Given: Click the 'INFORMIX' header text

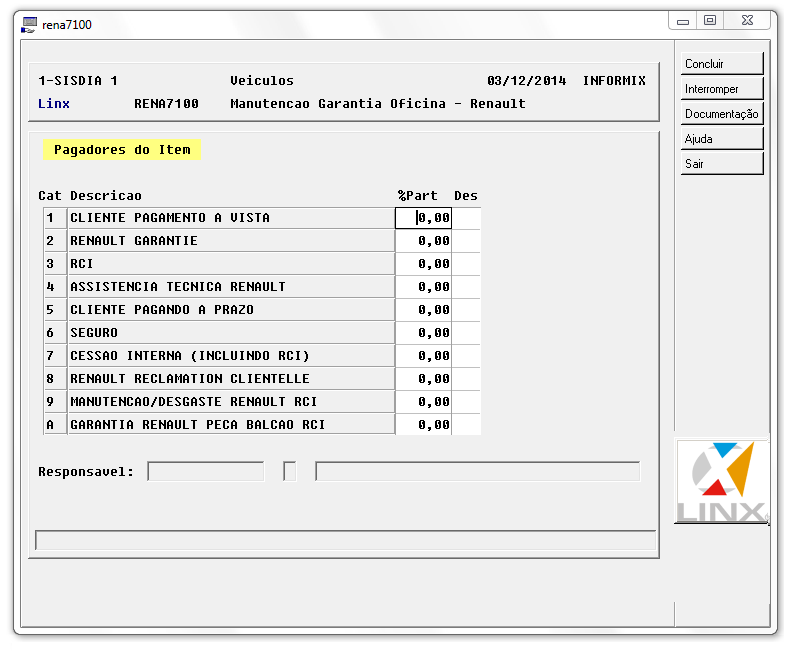Looking at the screenshot, I should pos(614,81).
